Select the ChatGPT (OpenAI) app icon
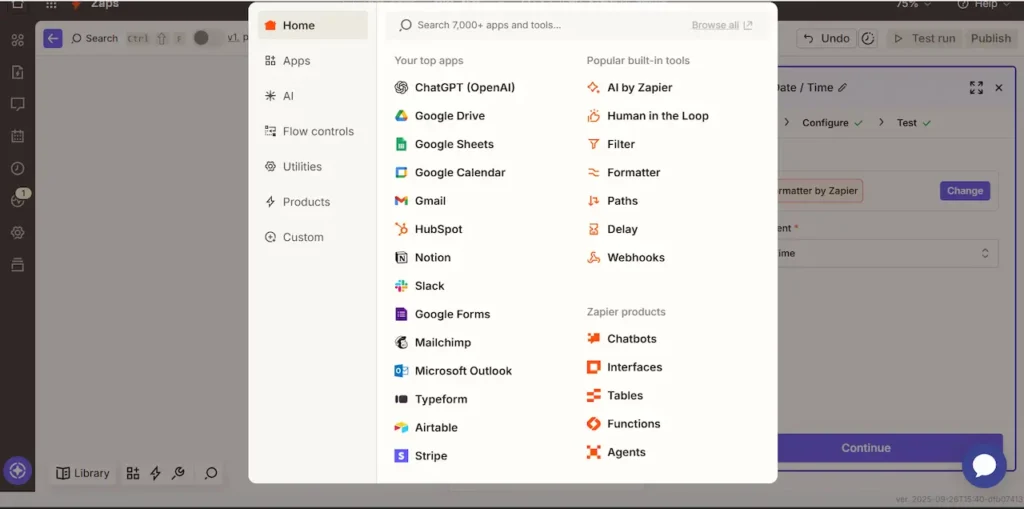The height and width of the screenshot is (509, 1024). (x=401, y=88)
